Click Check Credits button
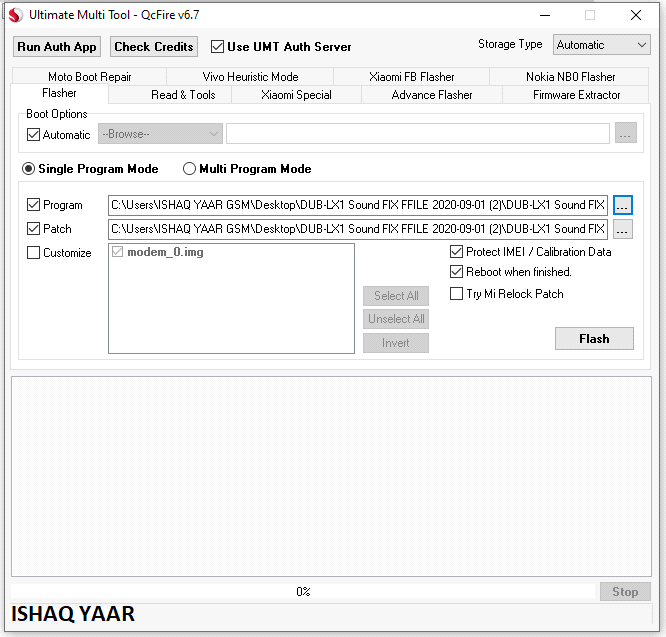Viewport: 666px width, 637px height. pos(154,47)
